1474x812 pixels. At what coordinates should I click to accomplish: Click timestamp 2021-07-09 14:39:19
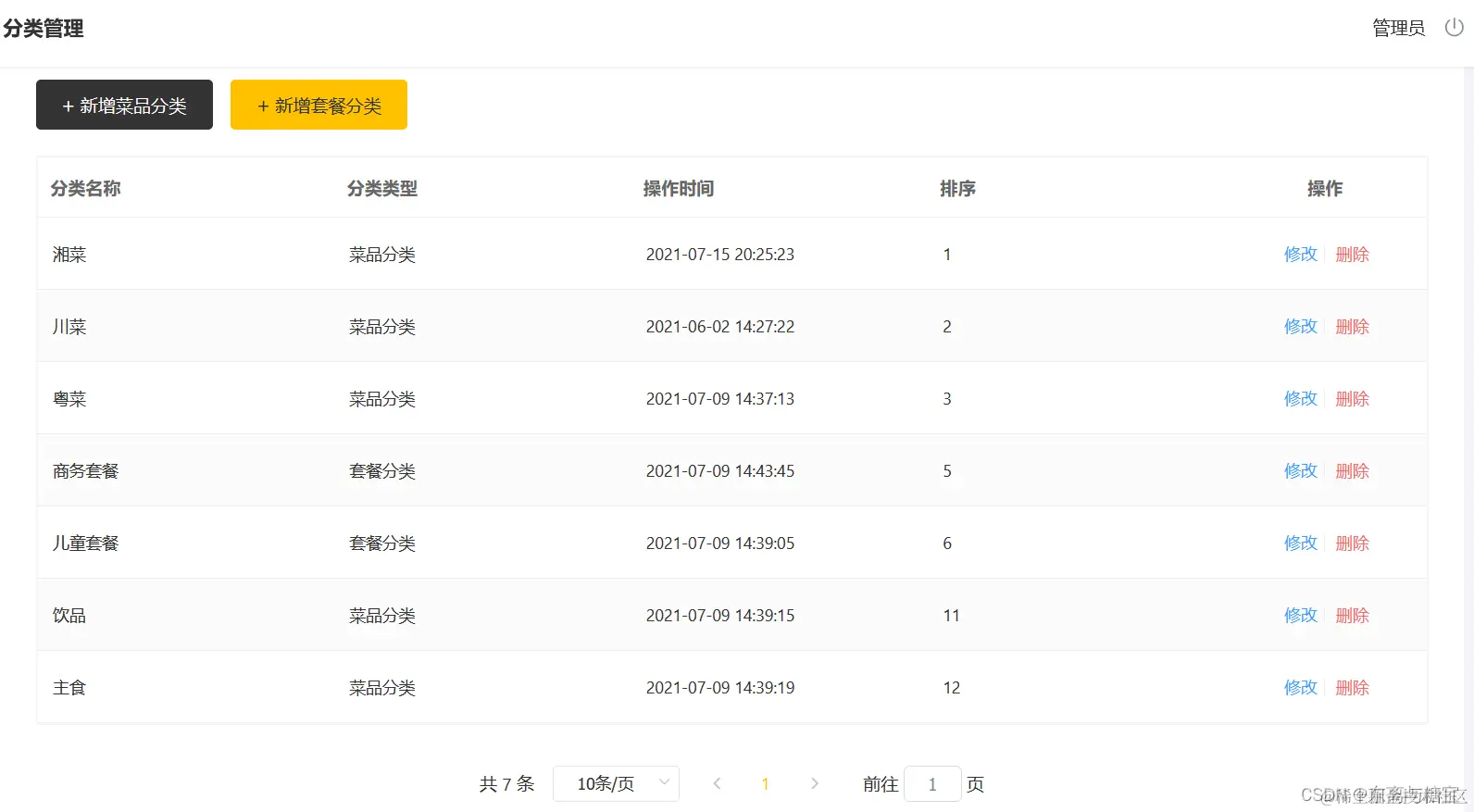[x=719, y=687]
